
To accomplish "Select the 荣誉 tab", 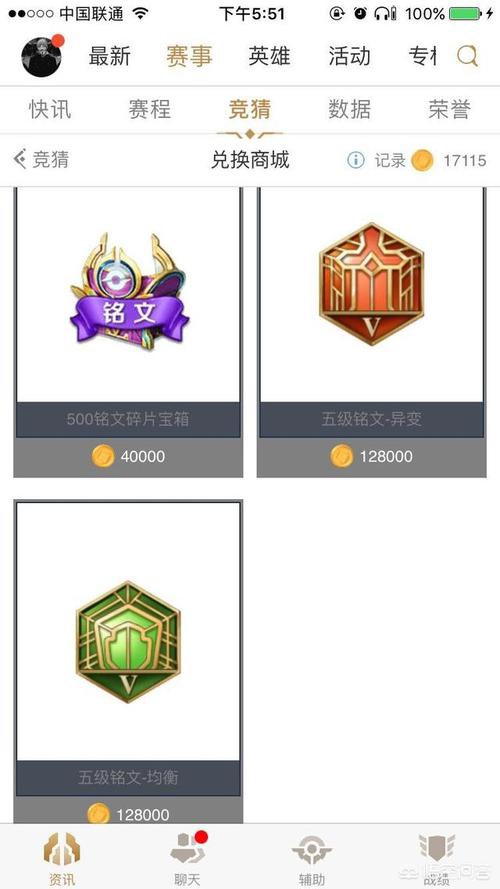I will point(450,109).
